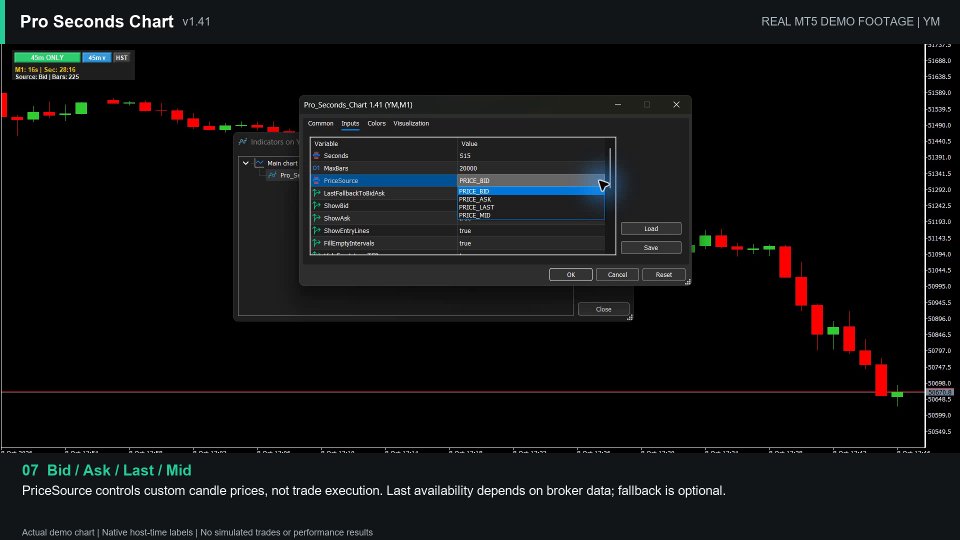Select Main chart in Indicators tree
This screenshot has width=960, height=540.
click(282, 163)
